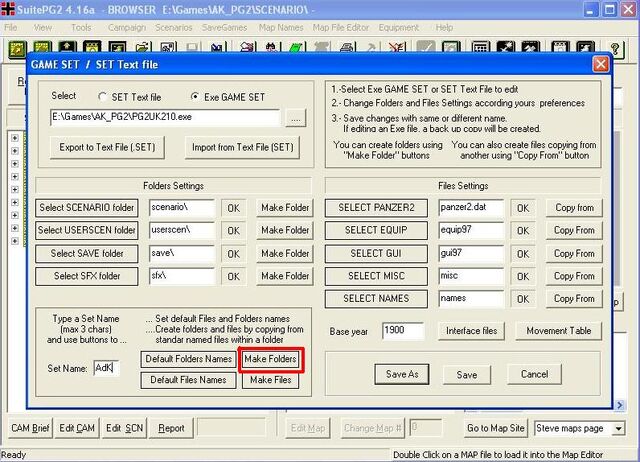Screen dimensions: 640x462
Task: Click OK next to the misc field
Action: pyautogui.click(x=523, y=276)
